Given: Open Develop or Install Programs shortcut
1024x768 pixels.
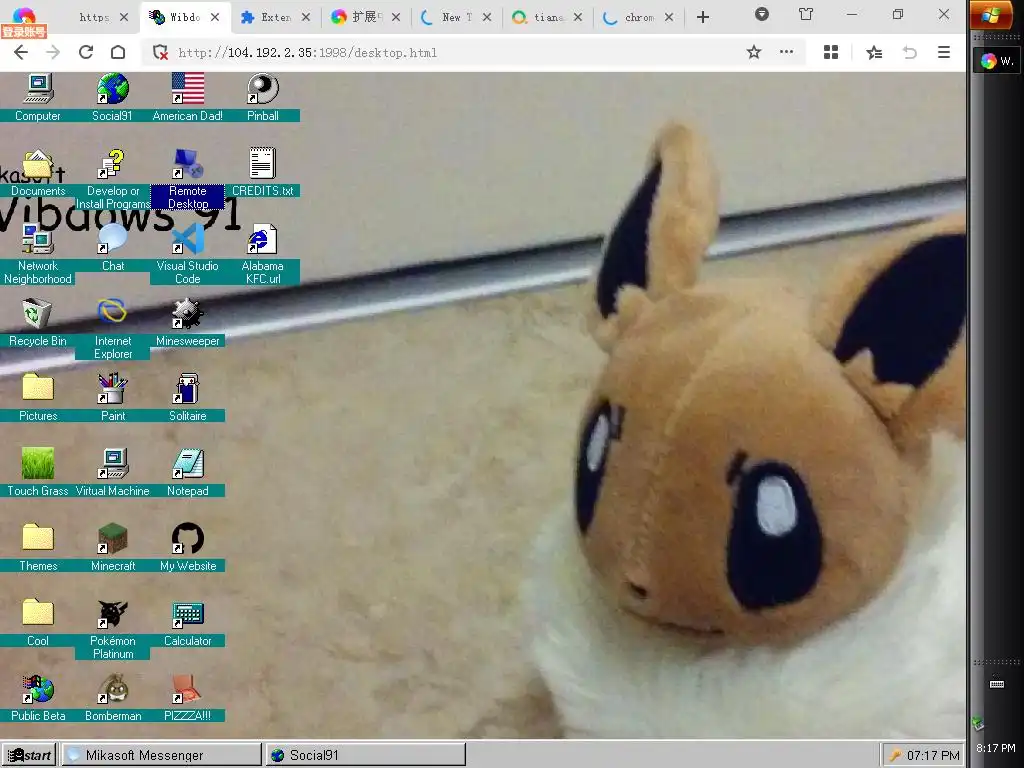Looking at the screenshot, I should (x=112, y=178).
